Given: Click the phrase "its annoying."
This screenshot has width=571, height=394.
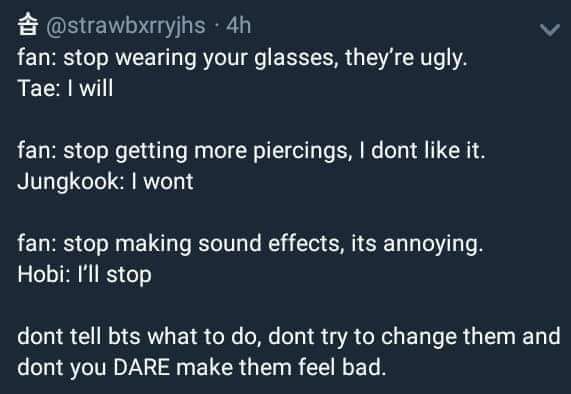Looking at the screenshot, I should tap(417, 244).
